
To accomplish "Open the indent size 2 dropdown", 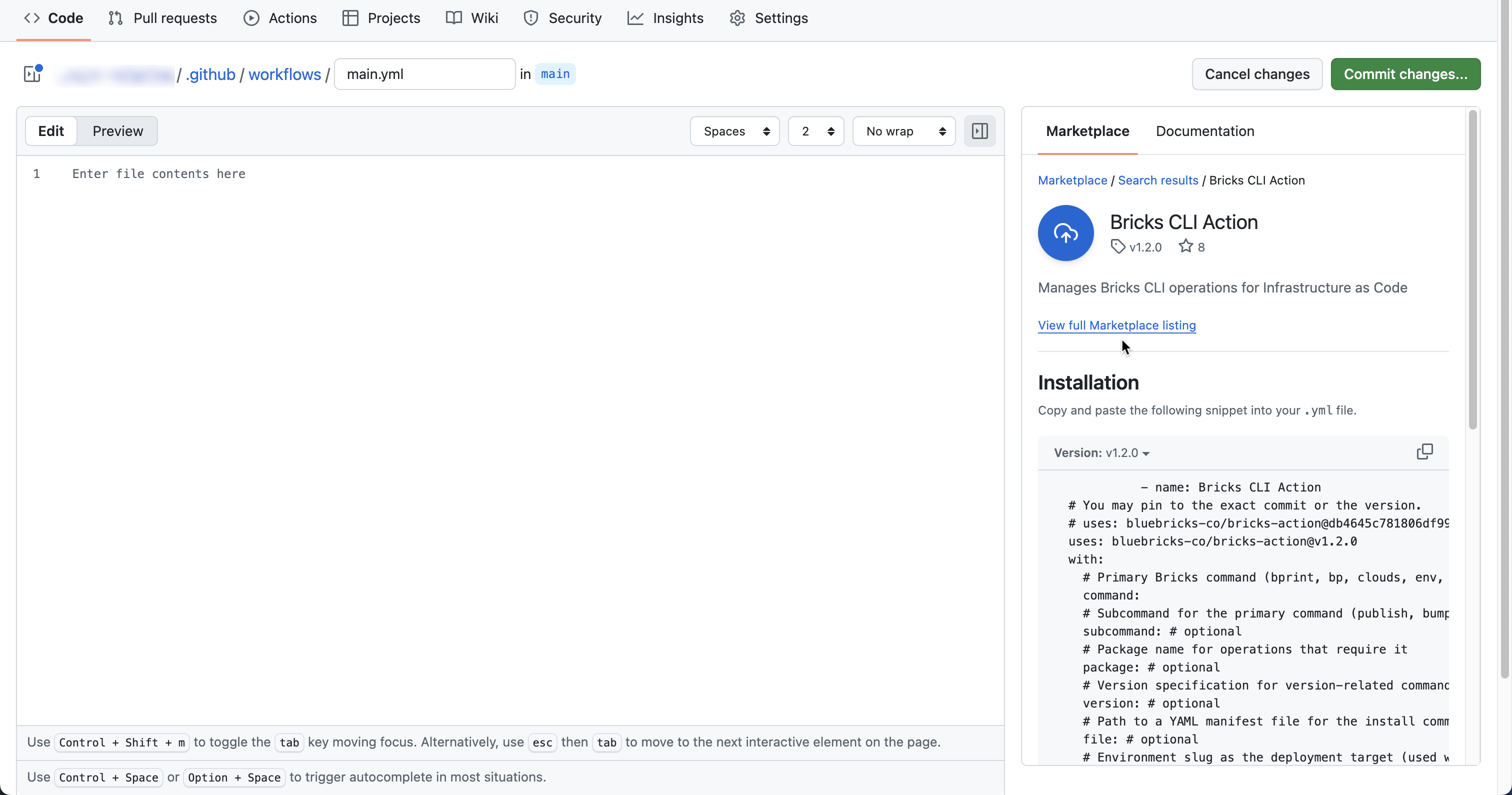I will pos(816,131).
